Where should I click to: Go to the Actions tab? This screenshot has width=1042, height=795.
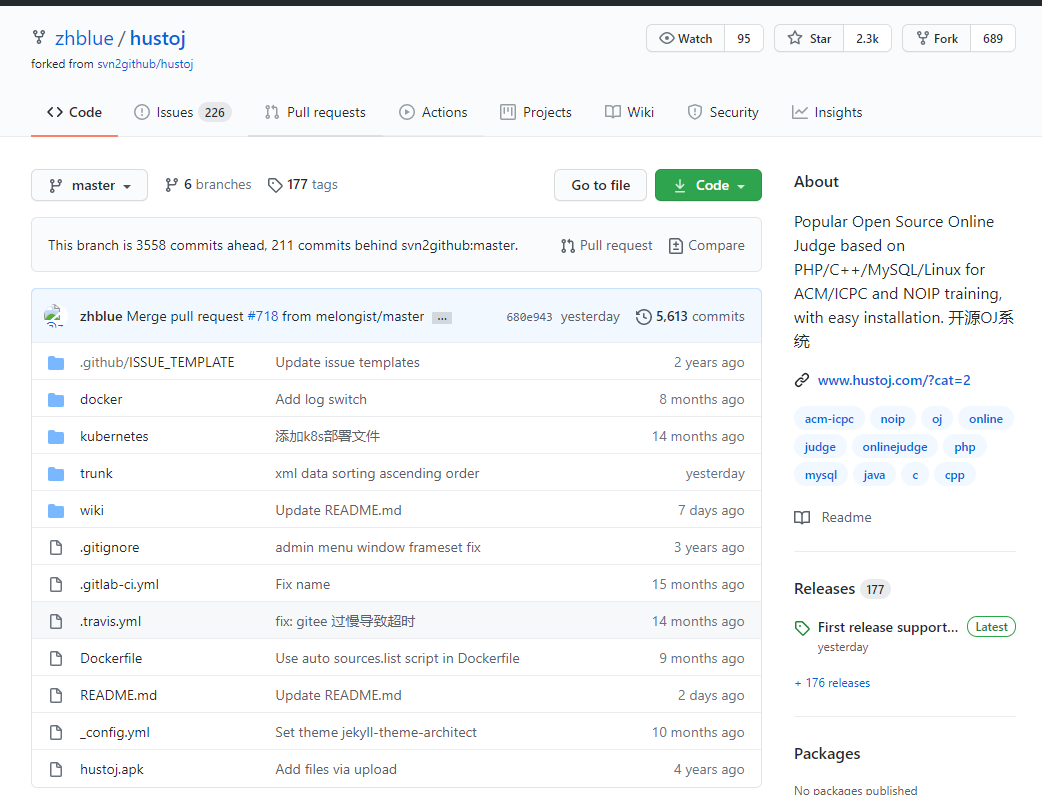pos(433,112)
